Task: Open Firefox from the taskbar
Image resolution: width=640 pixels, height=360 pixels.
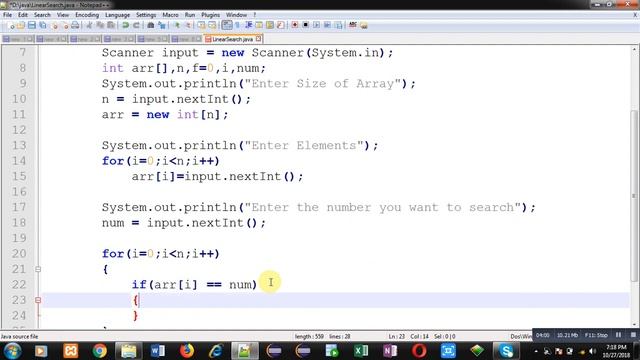Action: click(x=187, y=351)
